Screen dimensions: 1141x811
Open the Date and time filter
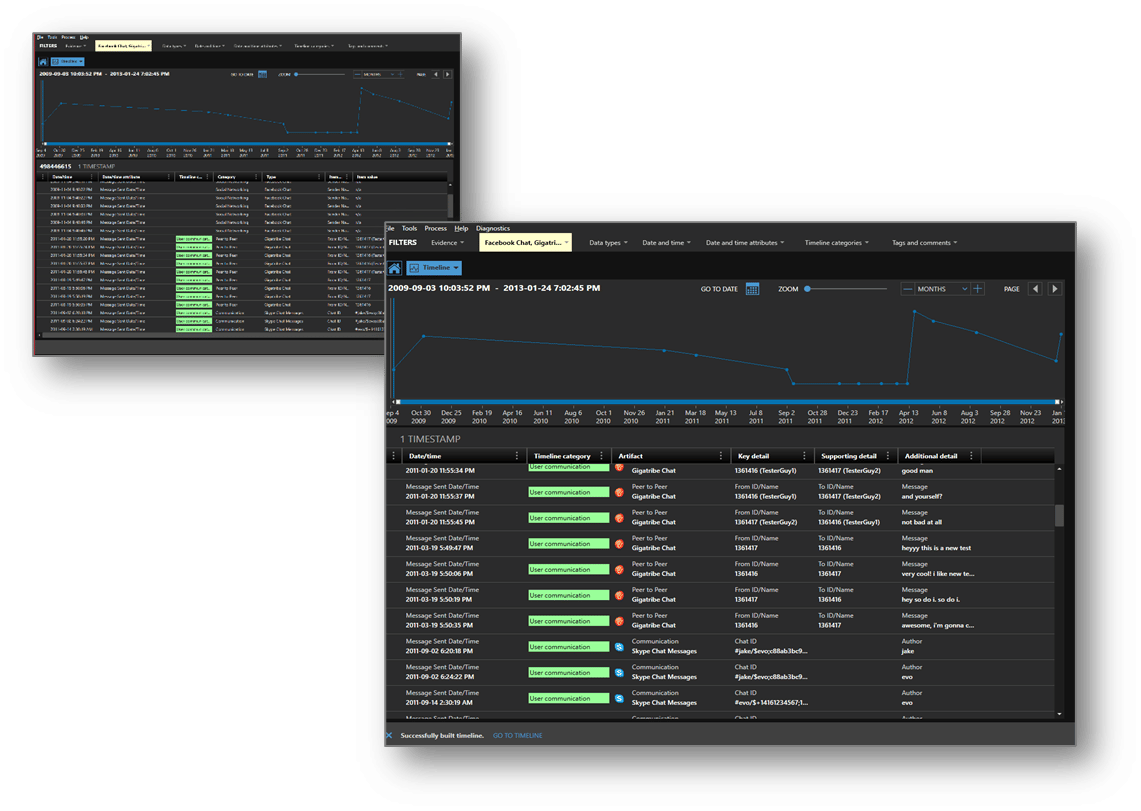[x=666, y=243]
